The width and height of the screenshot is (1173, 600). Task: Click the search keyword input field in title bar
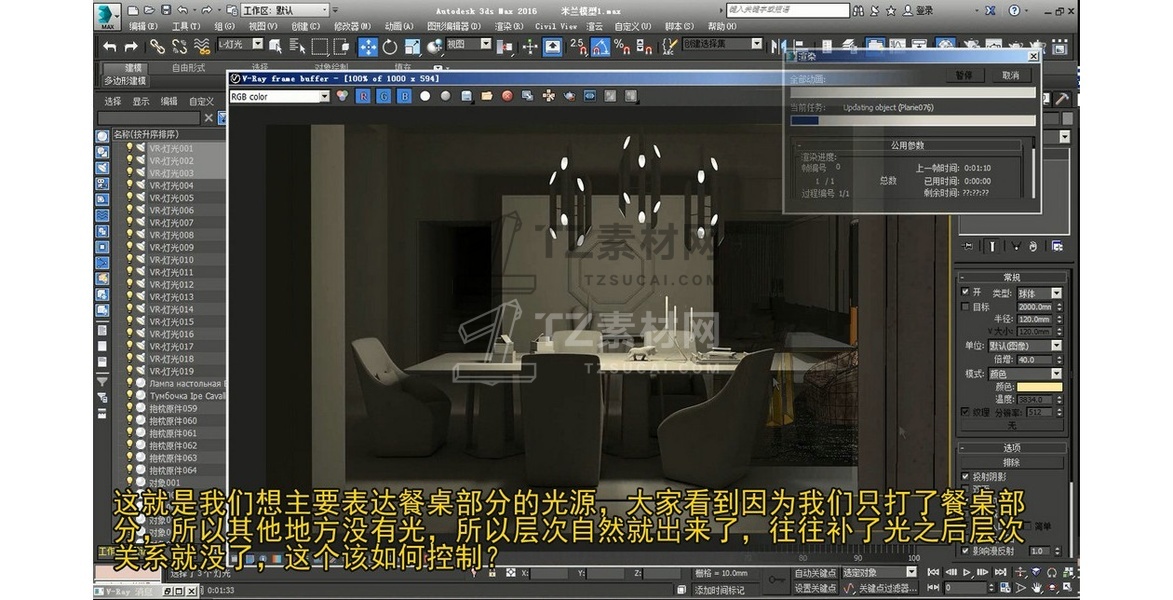[x=788, y=10]
